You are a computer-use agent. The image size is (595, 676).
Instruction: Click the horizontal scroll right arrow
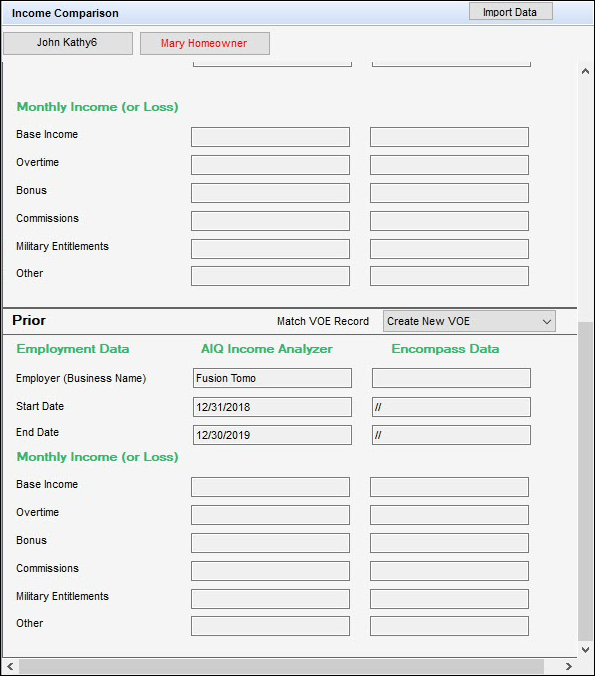569,667
